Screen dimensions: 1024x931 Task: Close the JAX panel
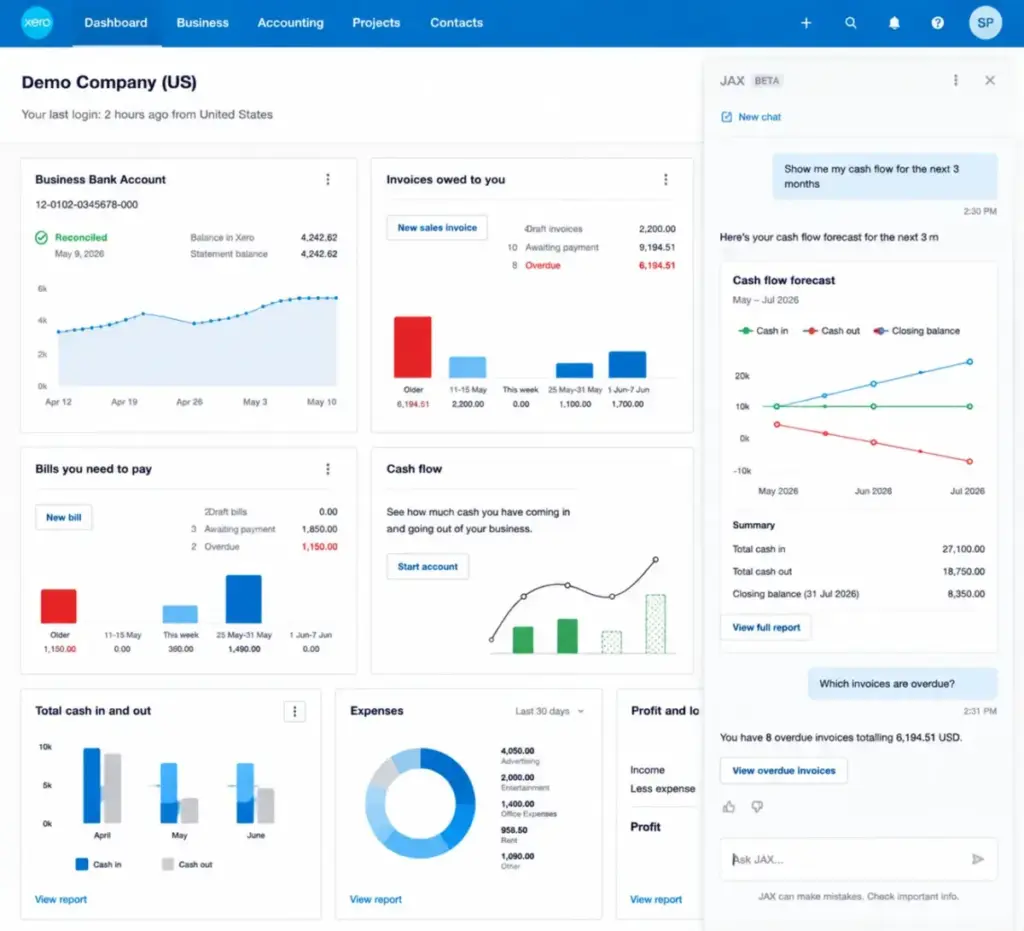[x=990, y=80]
